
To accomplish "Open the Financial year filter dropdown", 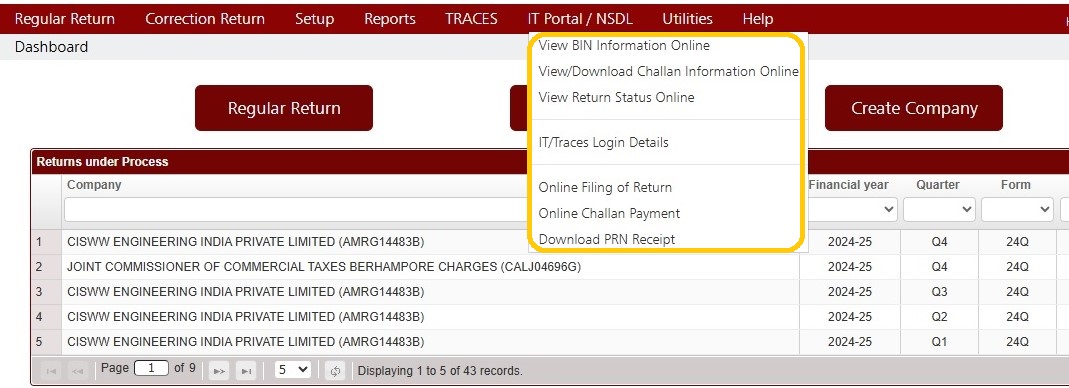I will tap(852, 210).
